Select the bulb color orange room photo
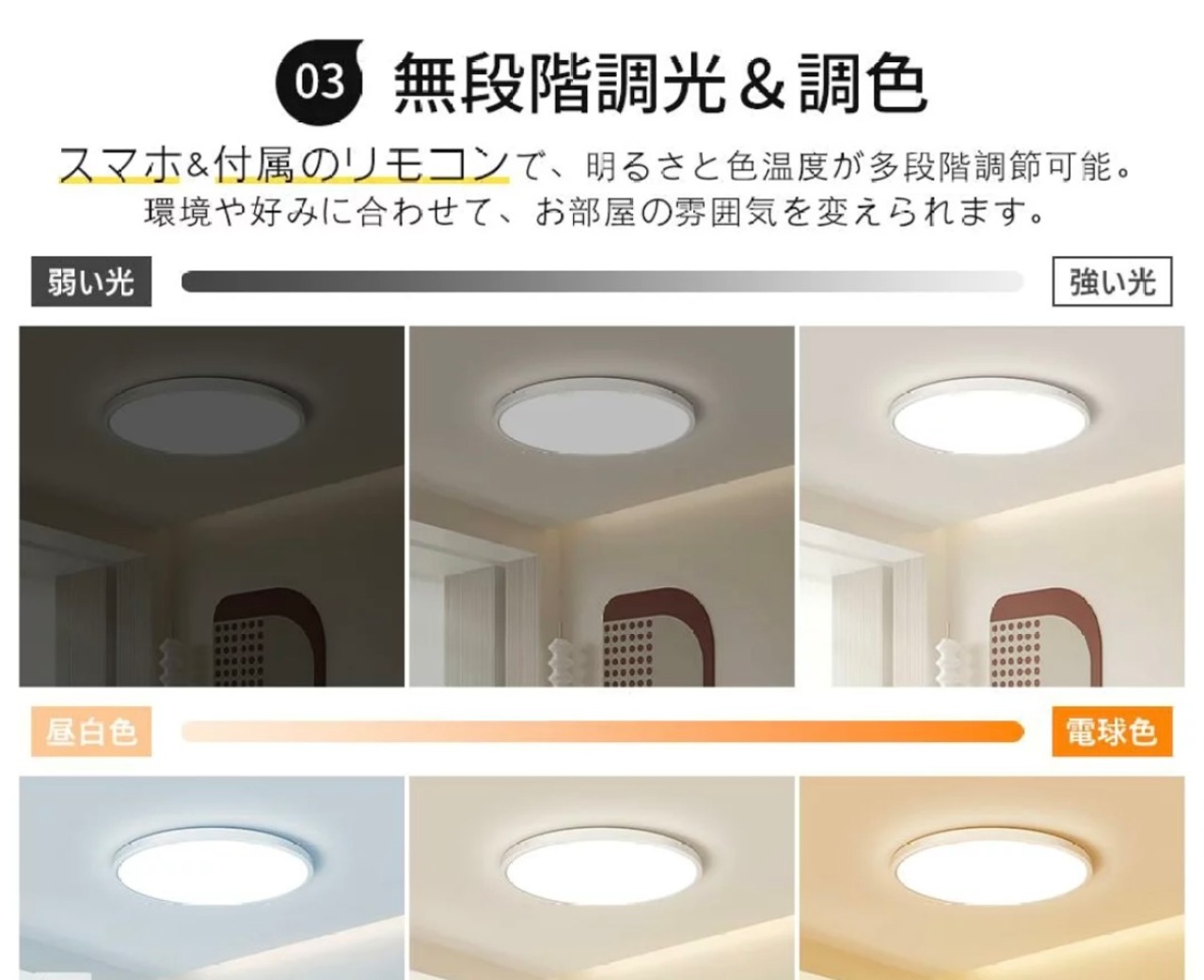This screenshot has width=1204, height=980. [x=992, y=877]
